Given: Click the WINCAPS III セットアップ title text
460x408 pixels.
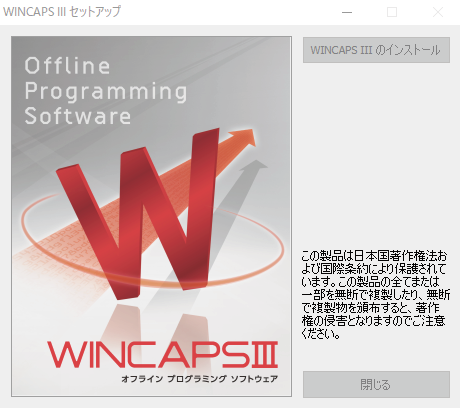Looking at the screenshot, I should coord(62,12).
